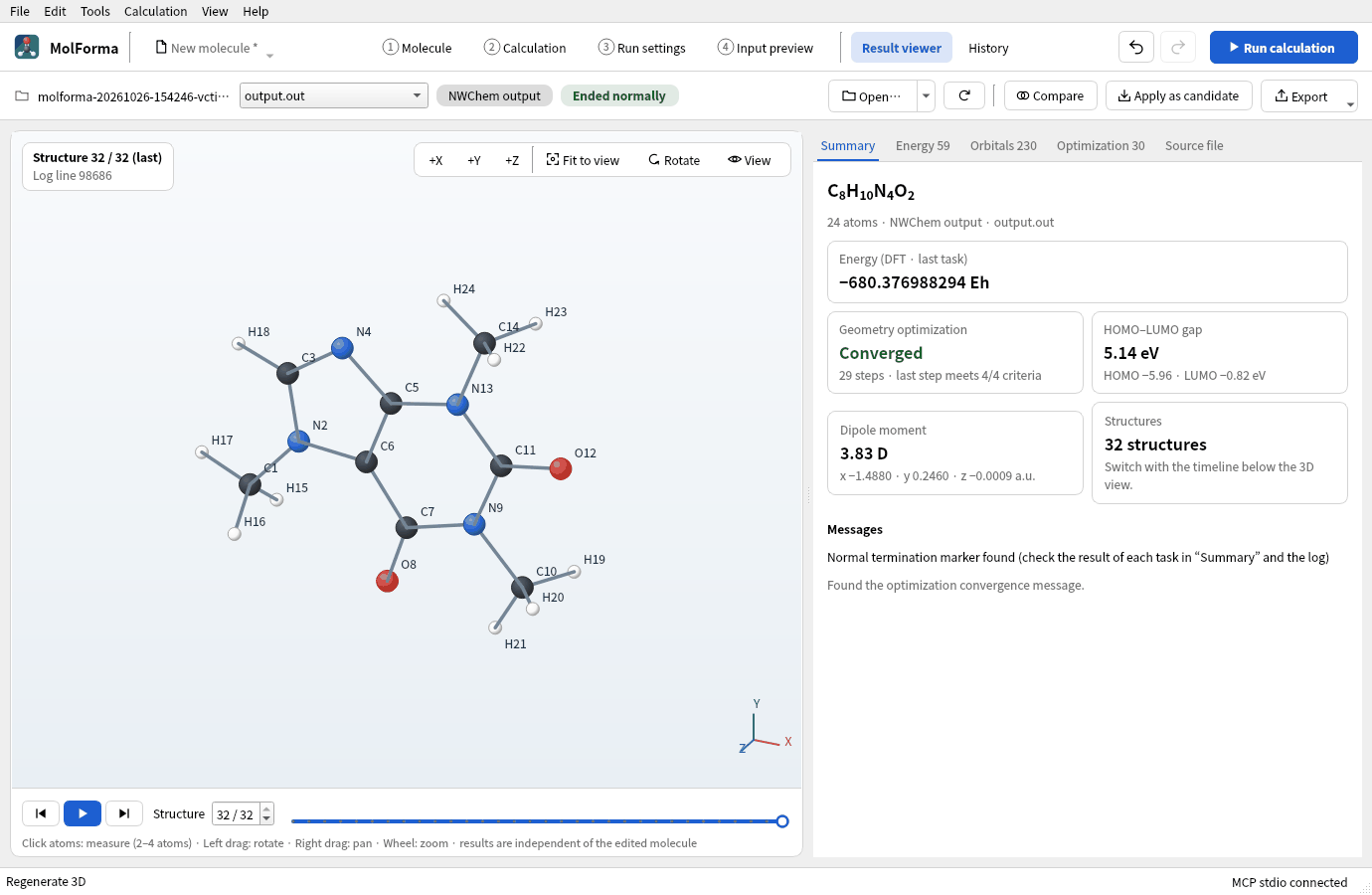Viewport: 1372px width, 895px height.
Task: Pick the blue N13 nitrogen atom
Action: coord(457,405)
